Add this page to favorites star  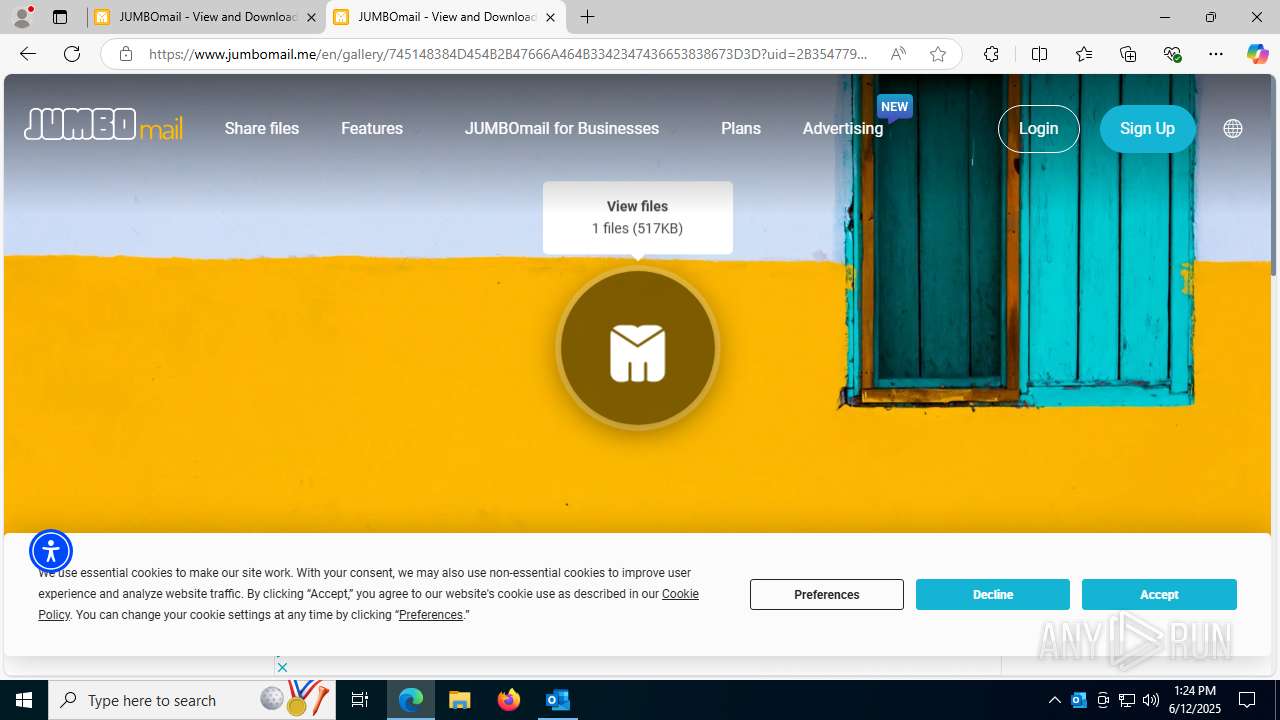point(938,54)
